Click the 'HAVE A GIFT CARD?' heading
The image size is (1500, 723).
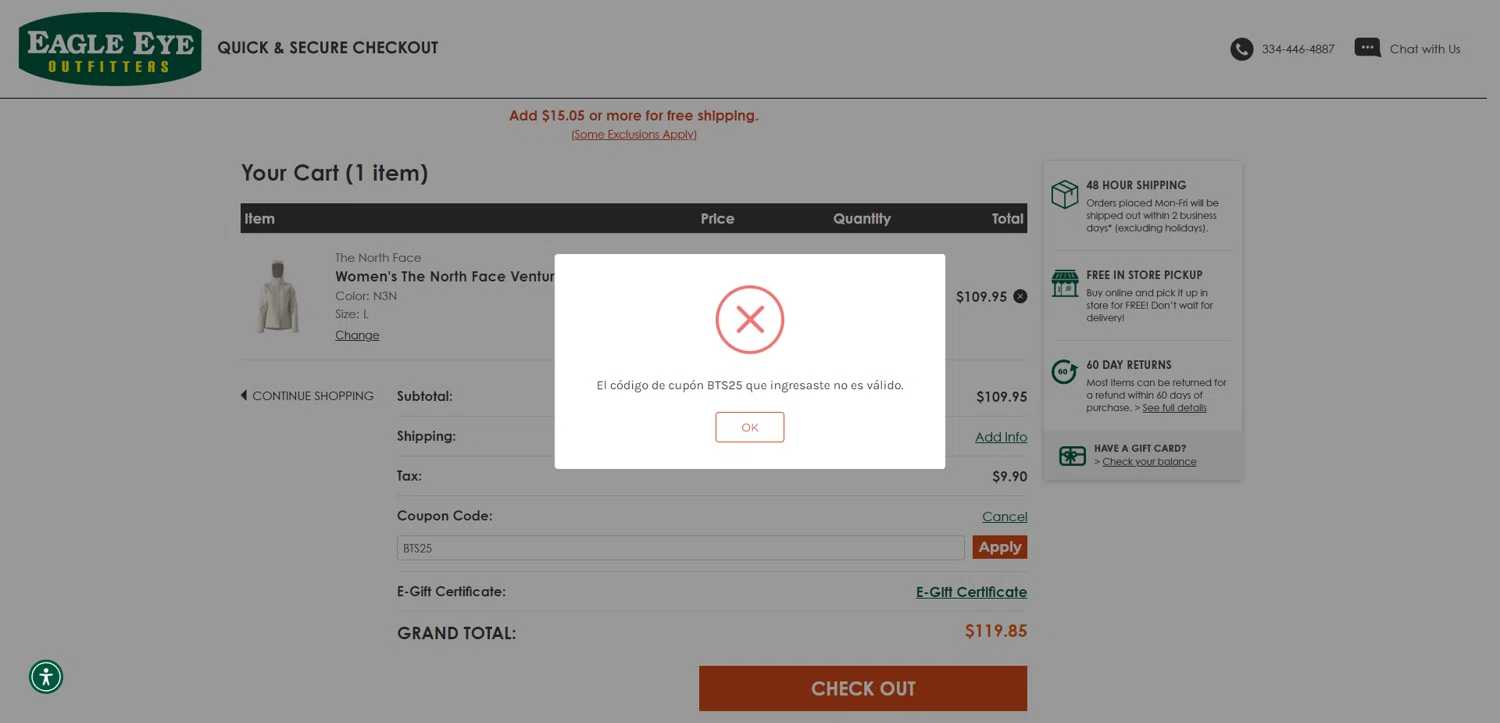click(x=1140, y=449)
